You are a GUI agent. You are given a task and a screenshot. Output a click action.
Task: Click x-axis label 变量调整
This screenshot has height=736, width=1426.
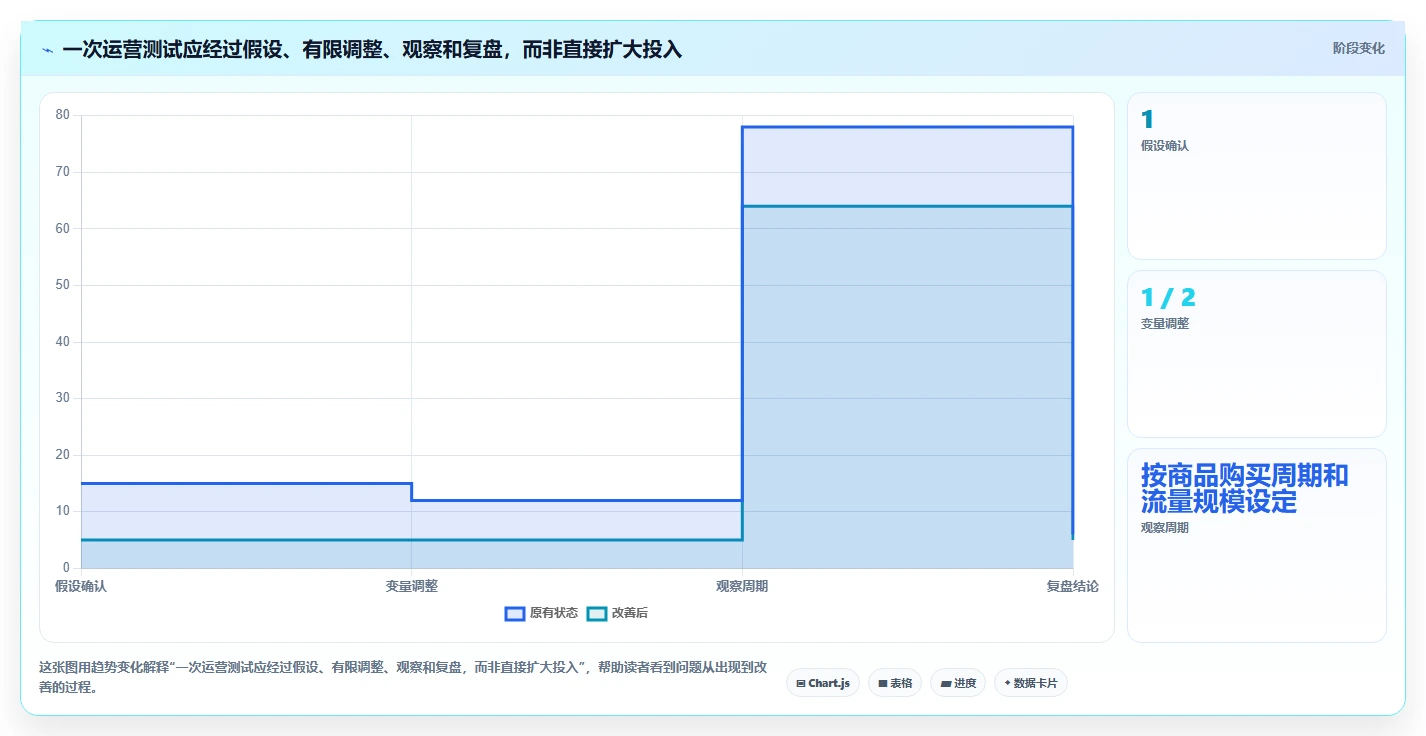click(411, 587)
